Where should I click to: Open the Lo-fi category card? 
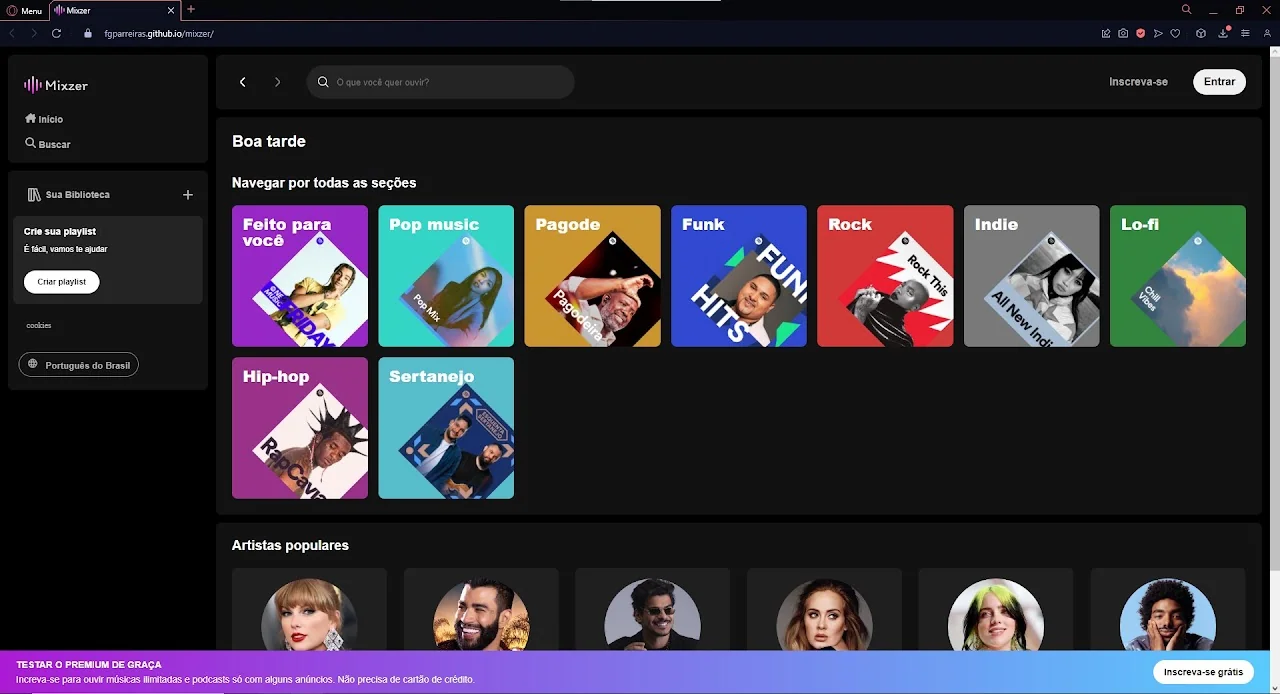pyautogui.click(x=1178, y=276)
